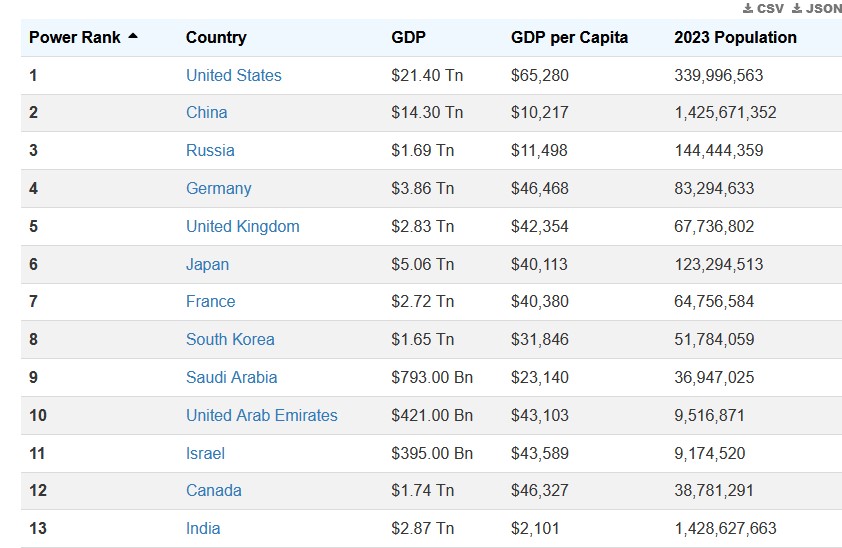The width and height of the screenshot is (842, 548).
Task: Click the Saudi Arabia link
Action: [231, 377]
